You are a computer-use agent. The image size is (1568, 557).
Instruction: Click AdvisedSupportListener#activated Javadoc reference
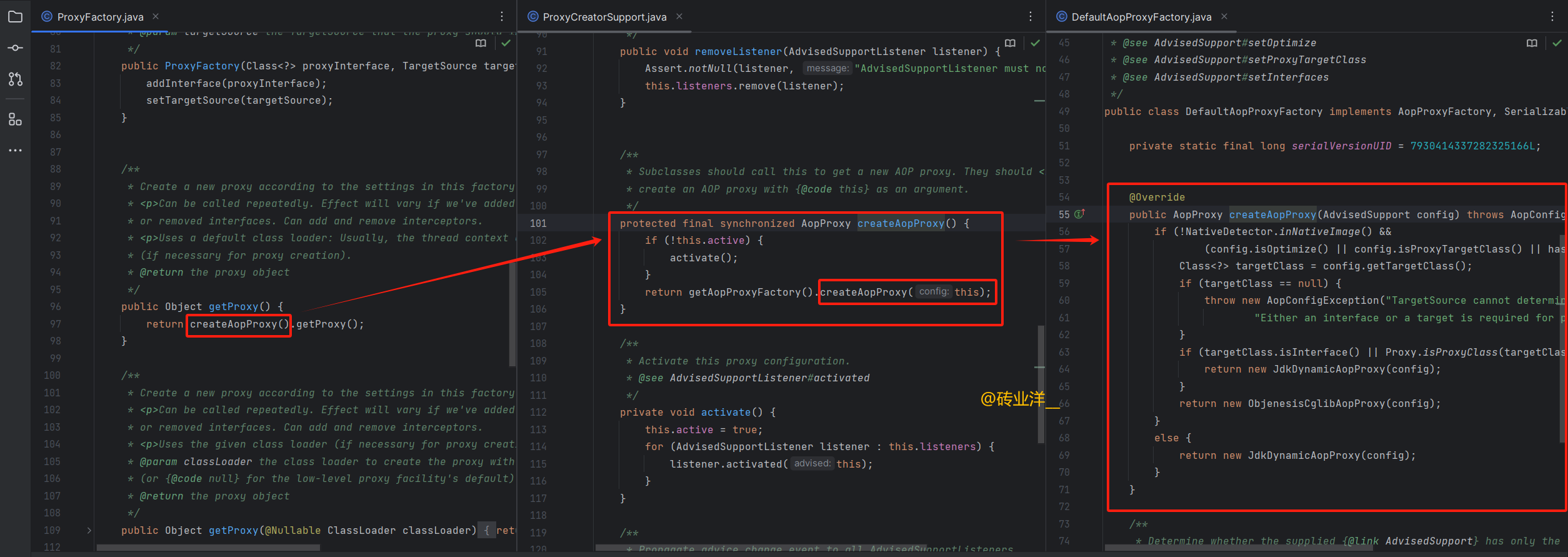769,378
